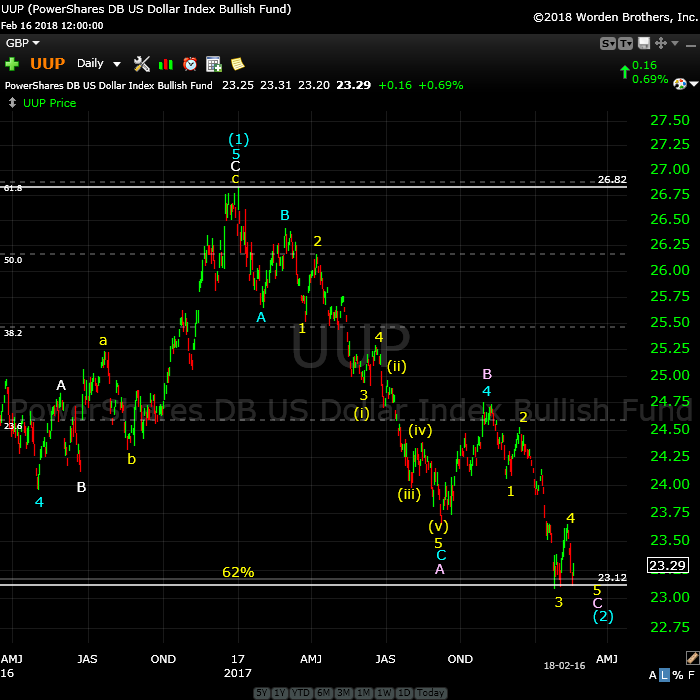Click the 61.8 Fibonacci level label
The height and width of the screenshot is (700, 700).
click(13, 188)
